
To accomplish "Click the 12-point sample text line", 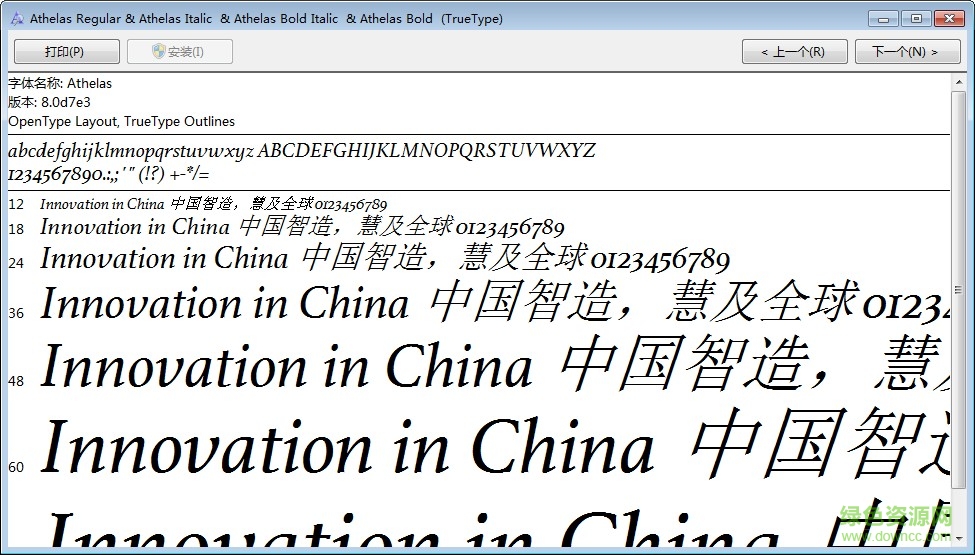I will click(213, 204).
